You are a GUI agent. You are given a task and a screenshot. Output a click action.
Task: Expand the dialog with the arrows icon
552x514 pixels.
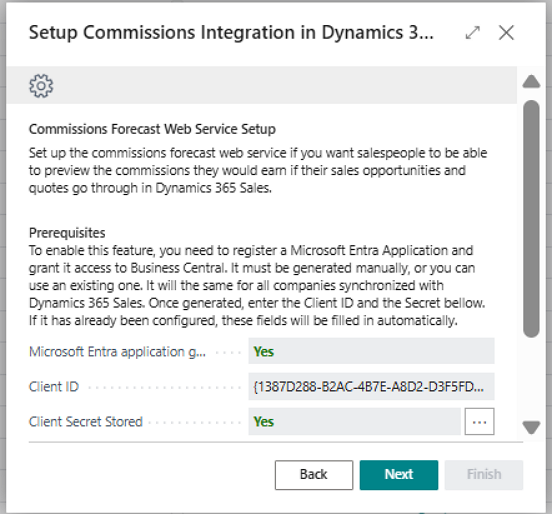pyautogui.click(x=472, y=33)
